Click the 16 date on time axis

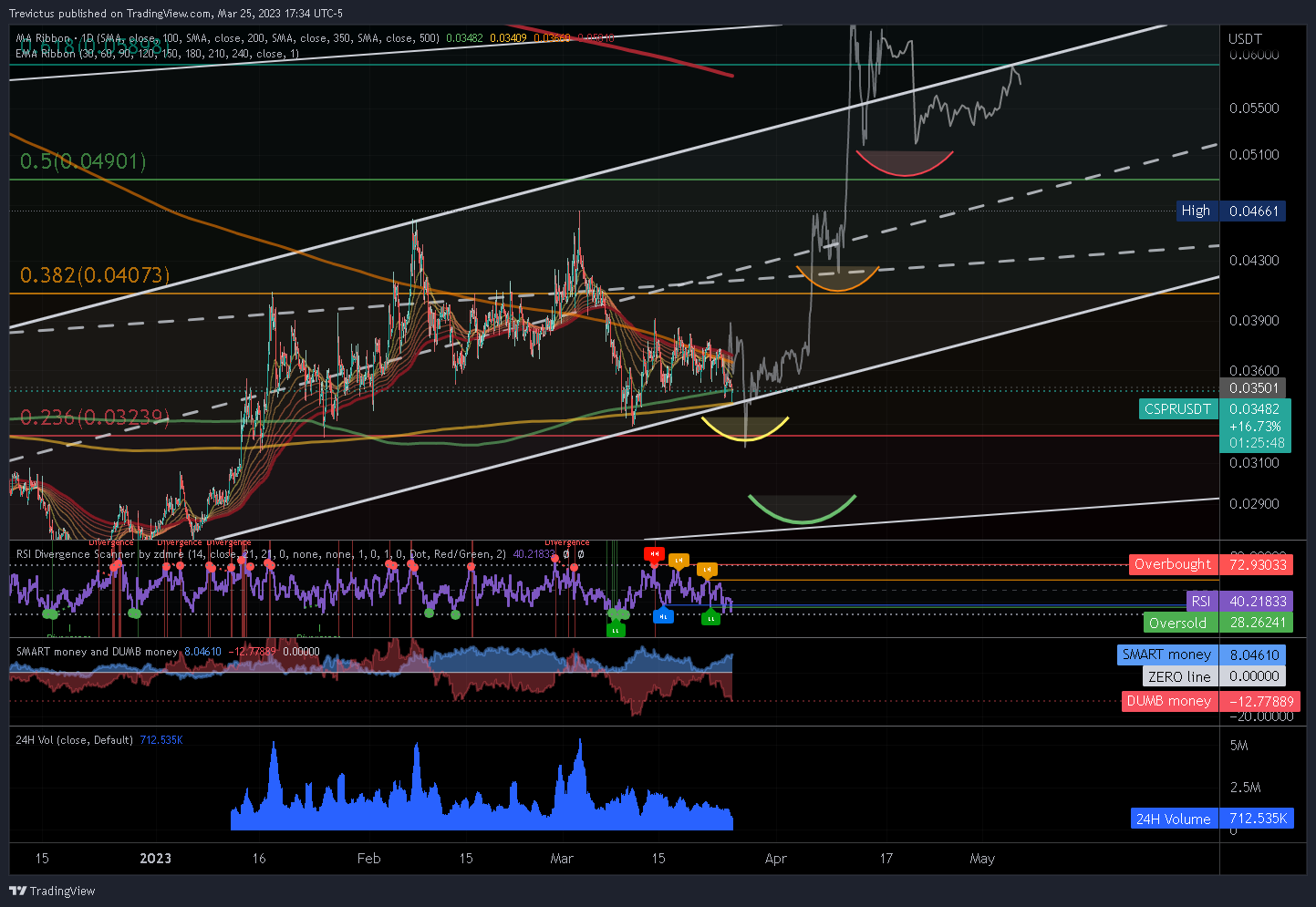(259, 858)
